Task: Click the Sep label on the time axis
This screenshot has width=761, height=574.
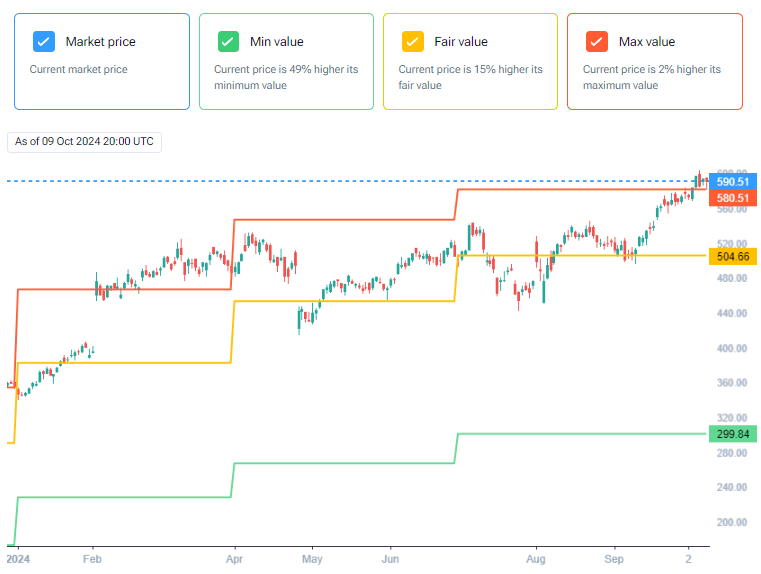Action: [613, 559]
